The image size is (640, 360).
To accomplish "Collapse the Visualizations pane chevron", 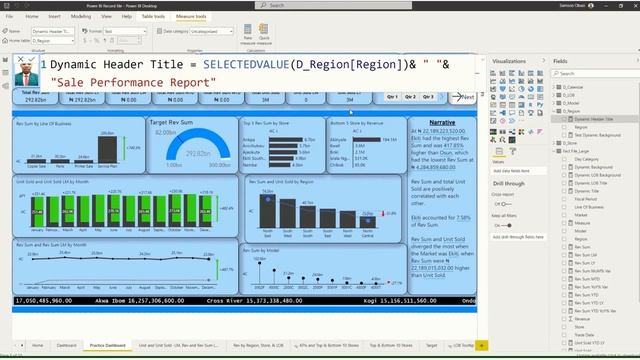I will click(543, 61).
